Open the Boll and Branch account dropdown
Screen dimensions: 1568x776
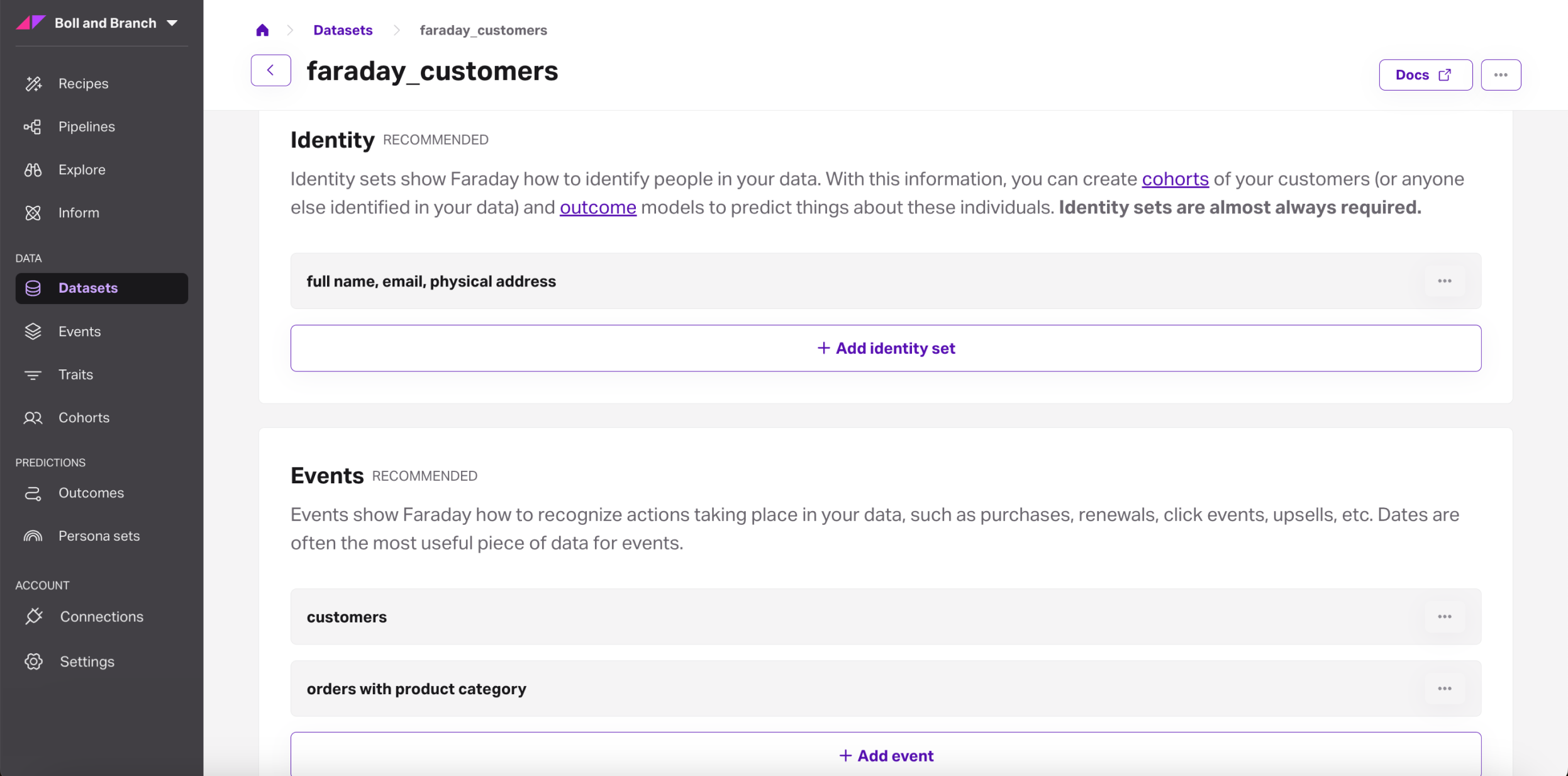point(104,23)
